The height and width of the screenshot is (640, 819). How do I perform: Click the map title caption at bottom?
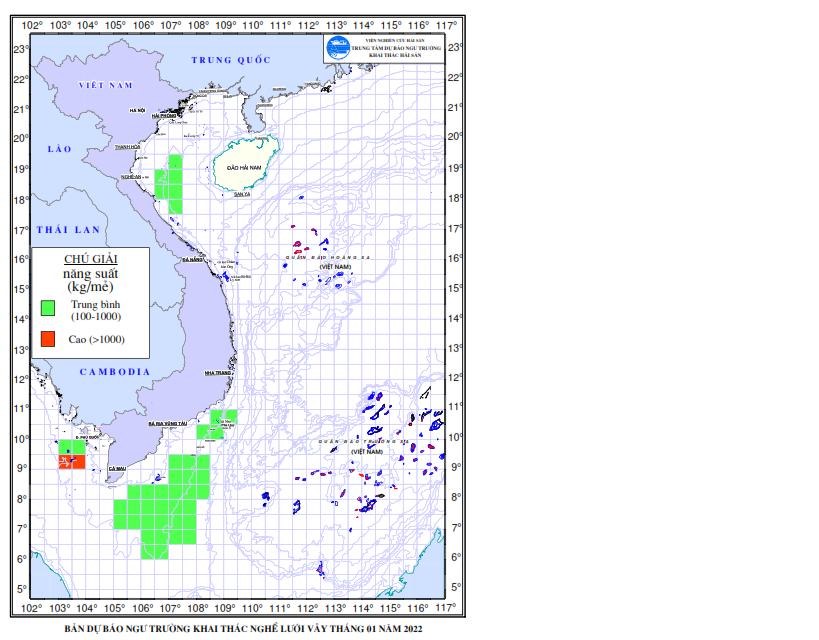[x=243, y=629]
